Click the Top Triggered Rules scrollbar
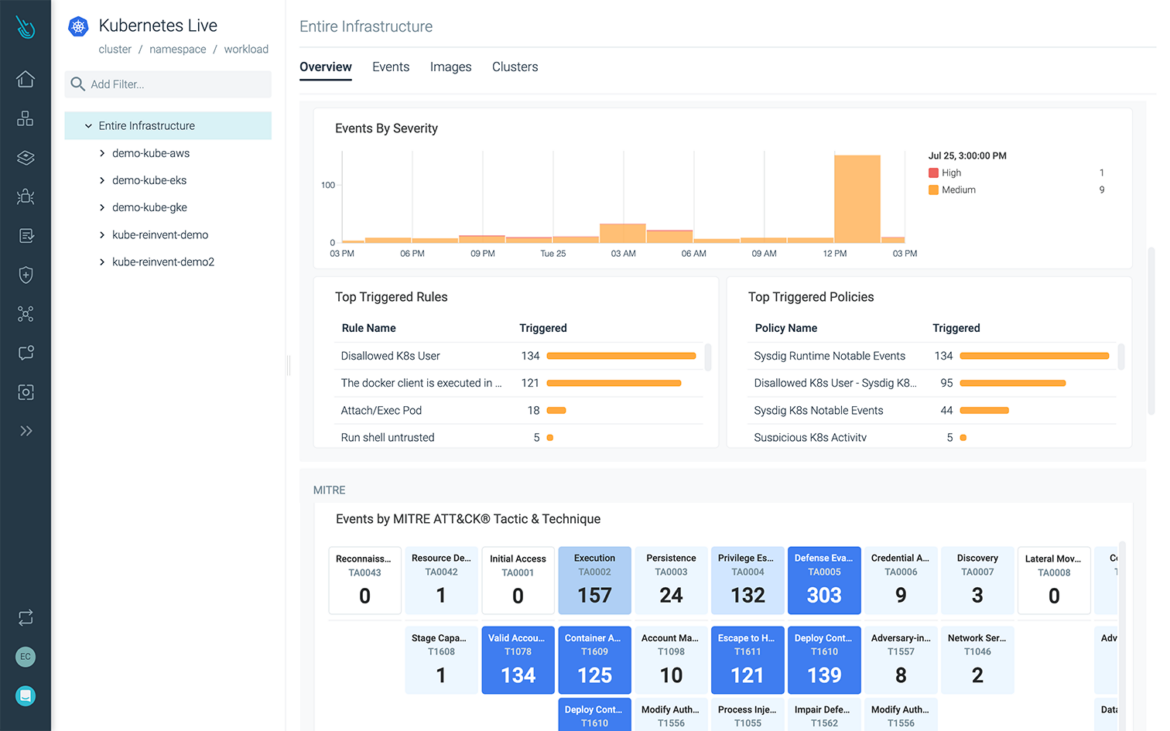 click(707, 357)
